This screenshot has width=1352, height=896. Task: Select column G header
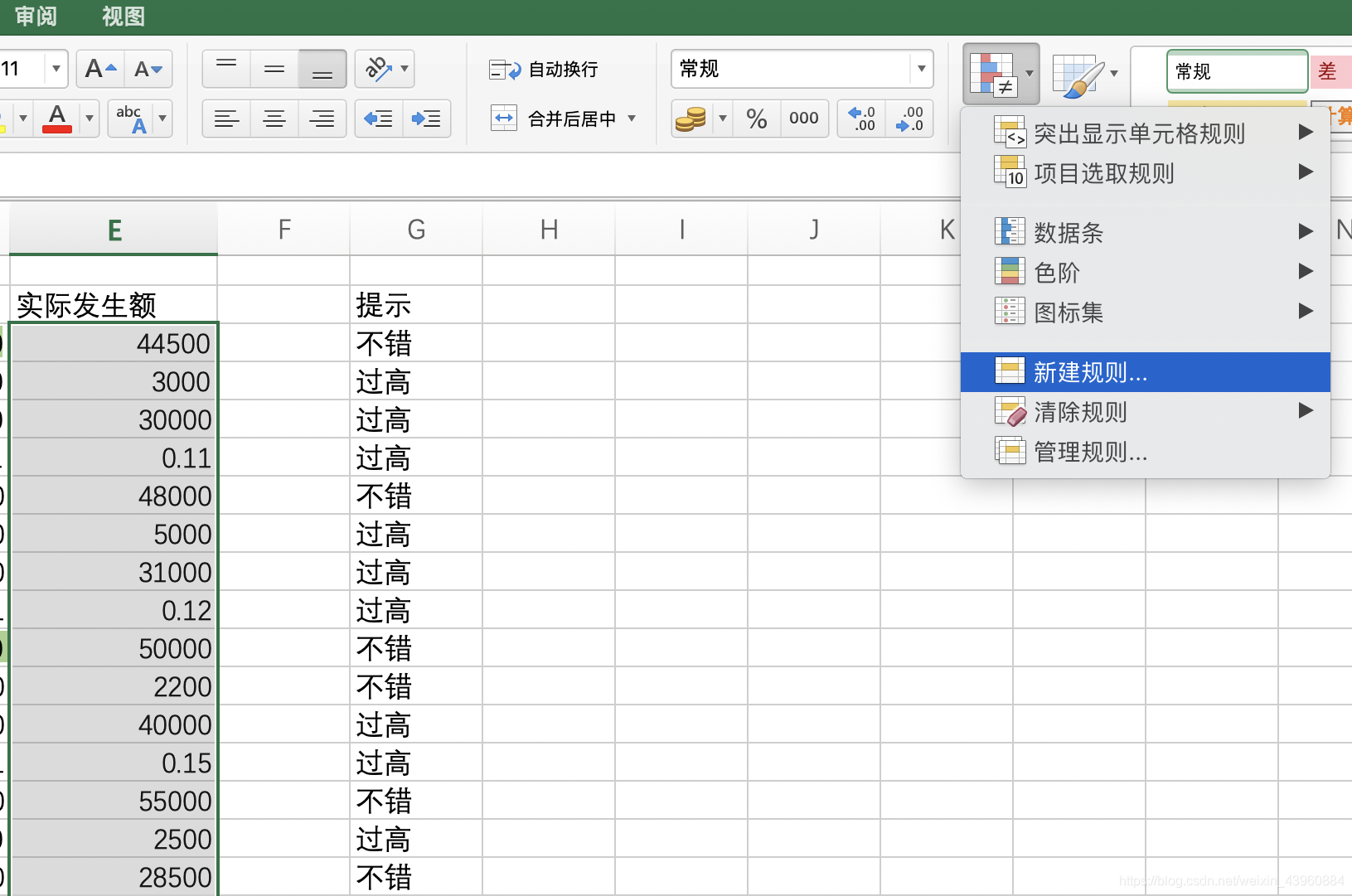point(416,230)
